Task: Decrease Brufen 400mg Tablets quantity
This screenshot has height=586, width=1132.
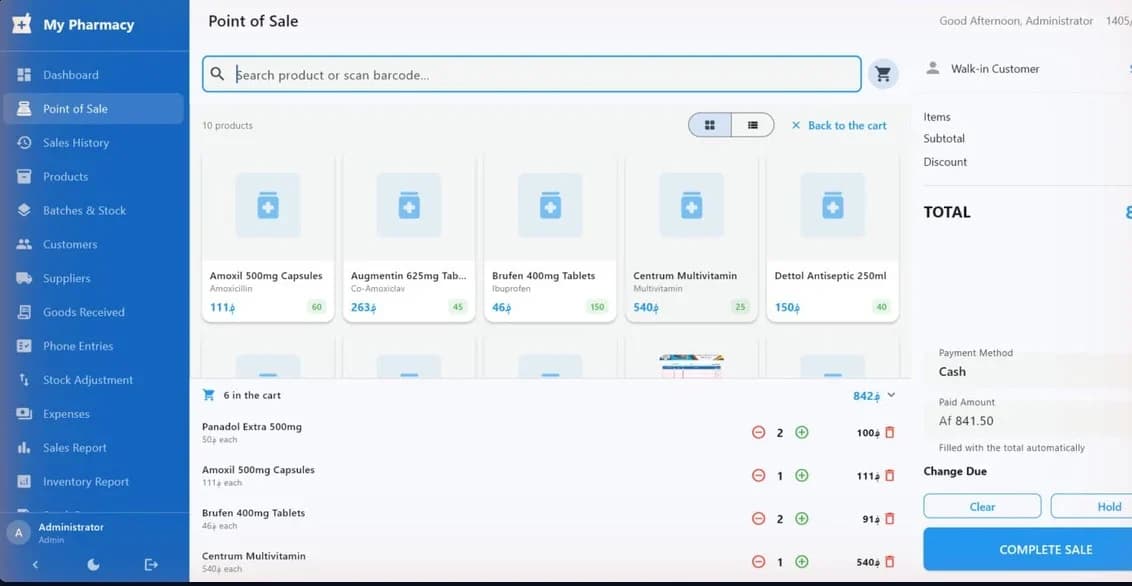Action: tap(758, 519)
